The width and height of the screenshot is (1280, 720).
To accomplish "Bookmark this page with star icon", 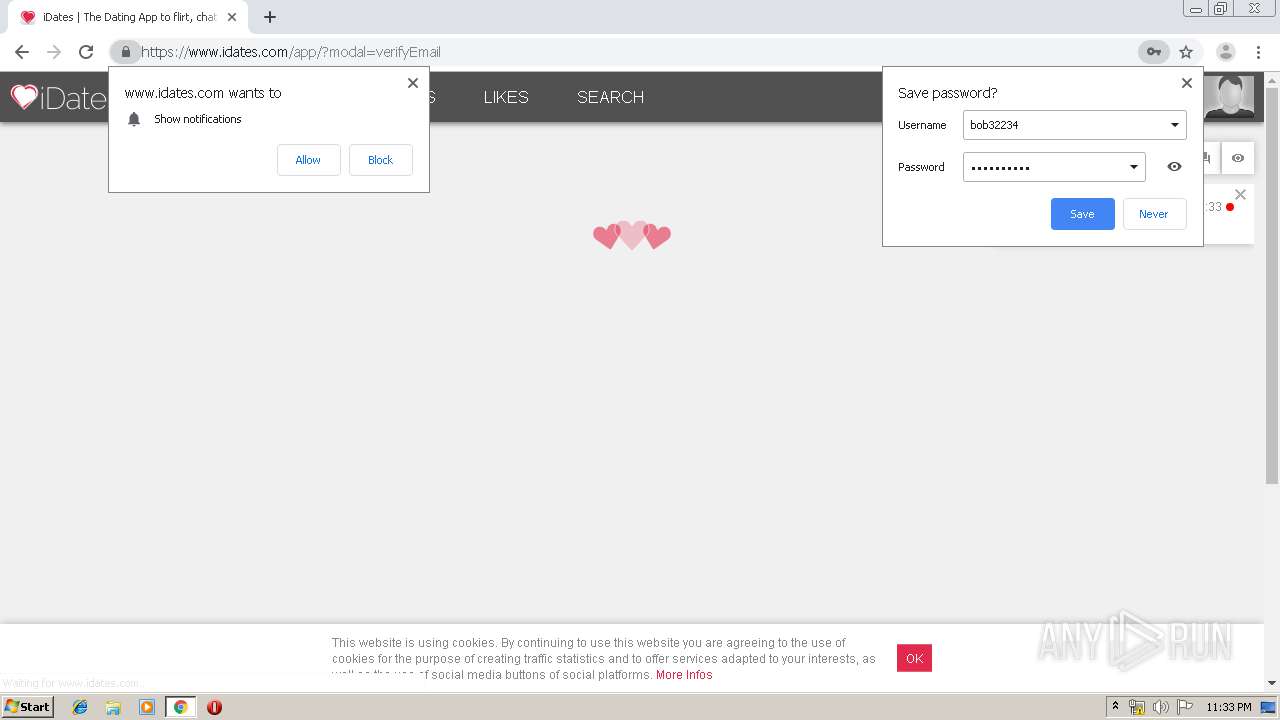I will coord(1186,52).
